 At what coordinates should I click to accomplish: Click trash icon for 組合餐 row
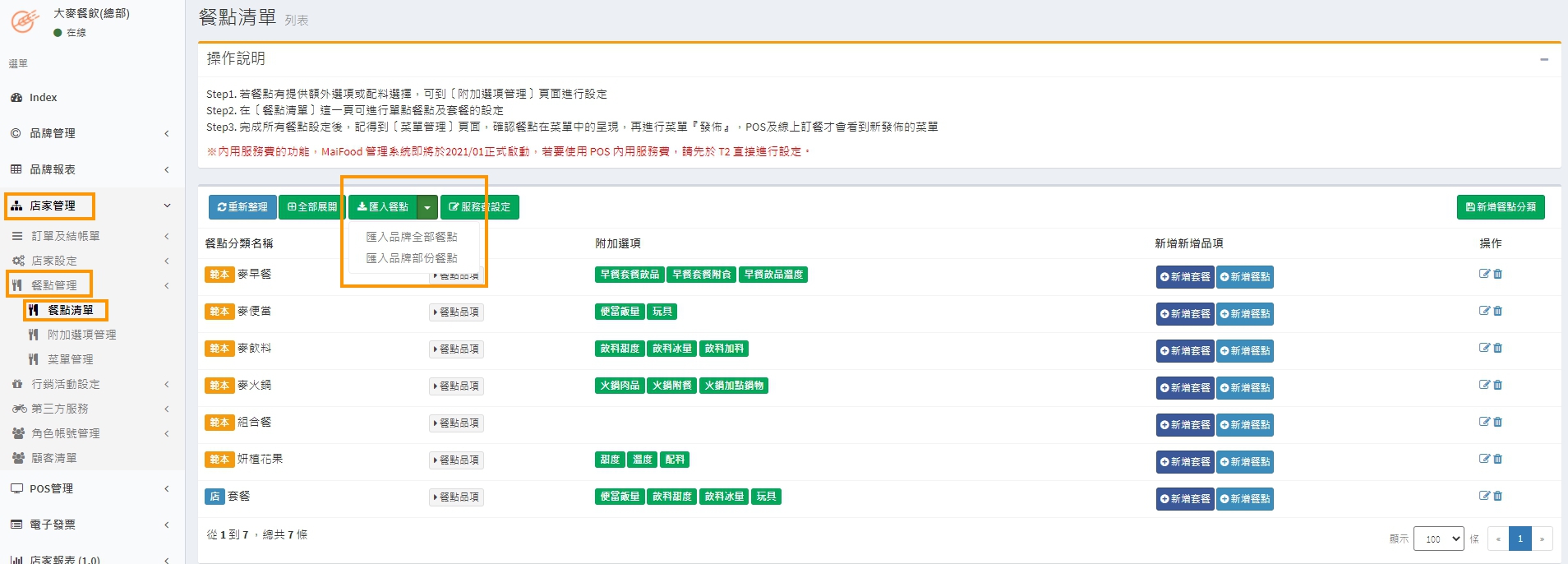click(x=1497, y=422)
